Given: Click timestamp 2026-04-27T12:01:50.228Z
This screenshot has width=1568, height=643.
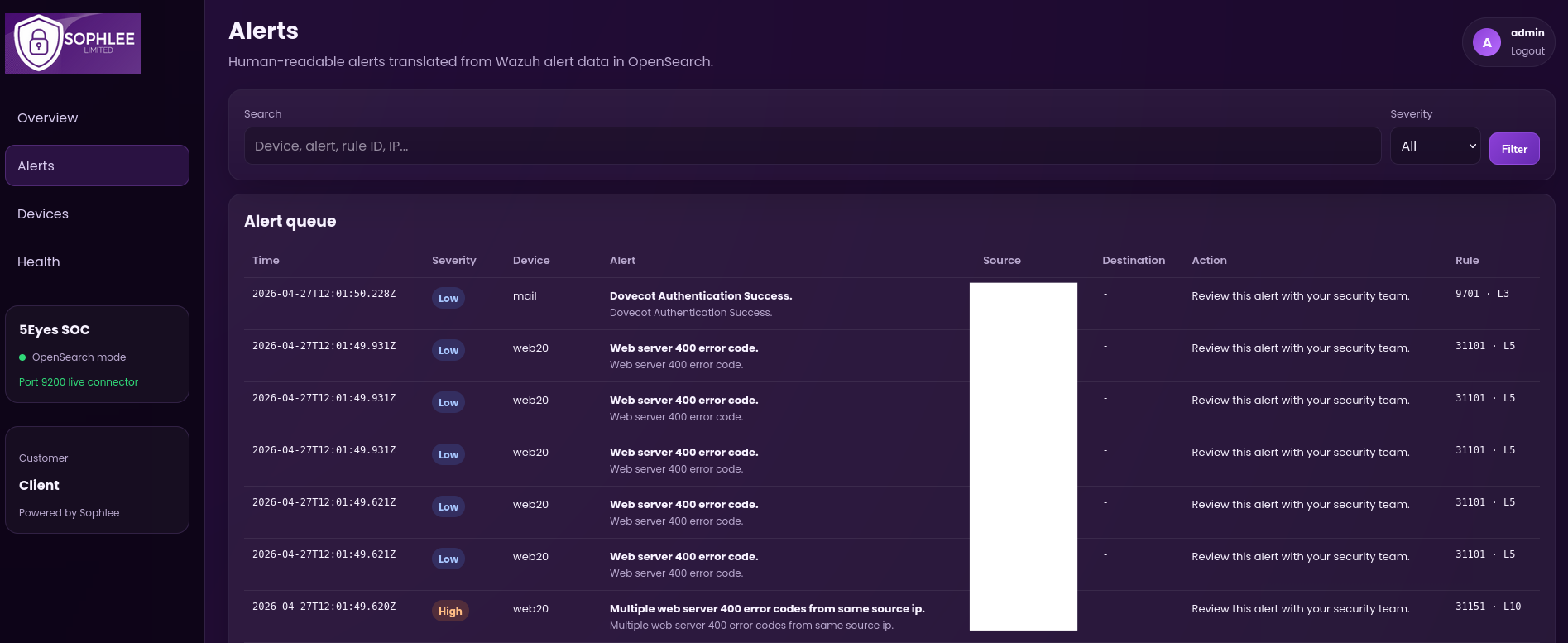Looking at the screenshot, I should 324,294.
